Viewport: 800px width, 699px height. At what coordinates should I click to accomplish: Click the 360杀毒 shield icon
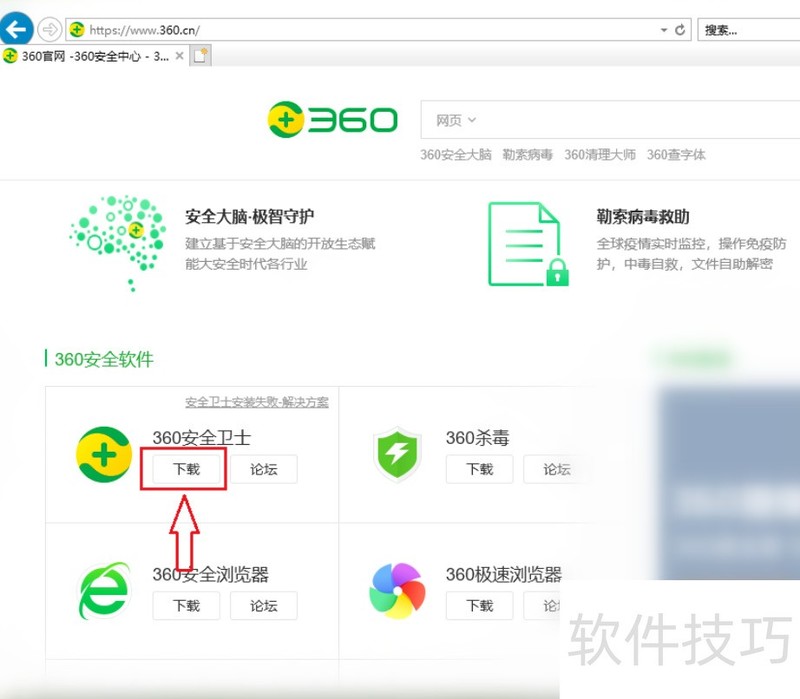coord(397,454)
